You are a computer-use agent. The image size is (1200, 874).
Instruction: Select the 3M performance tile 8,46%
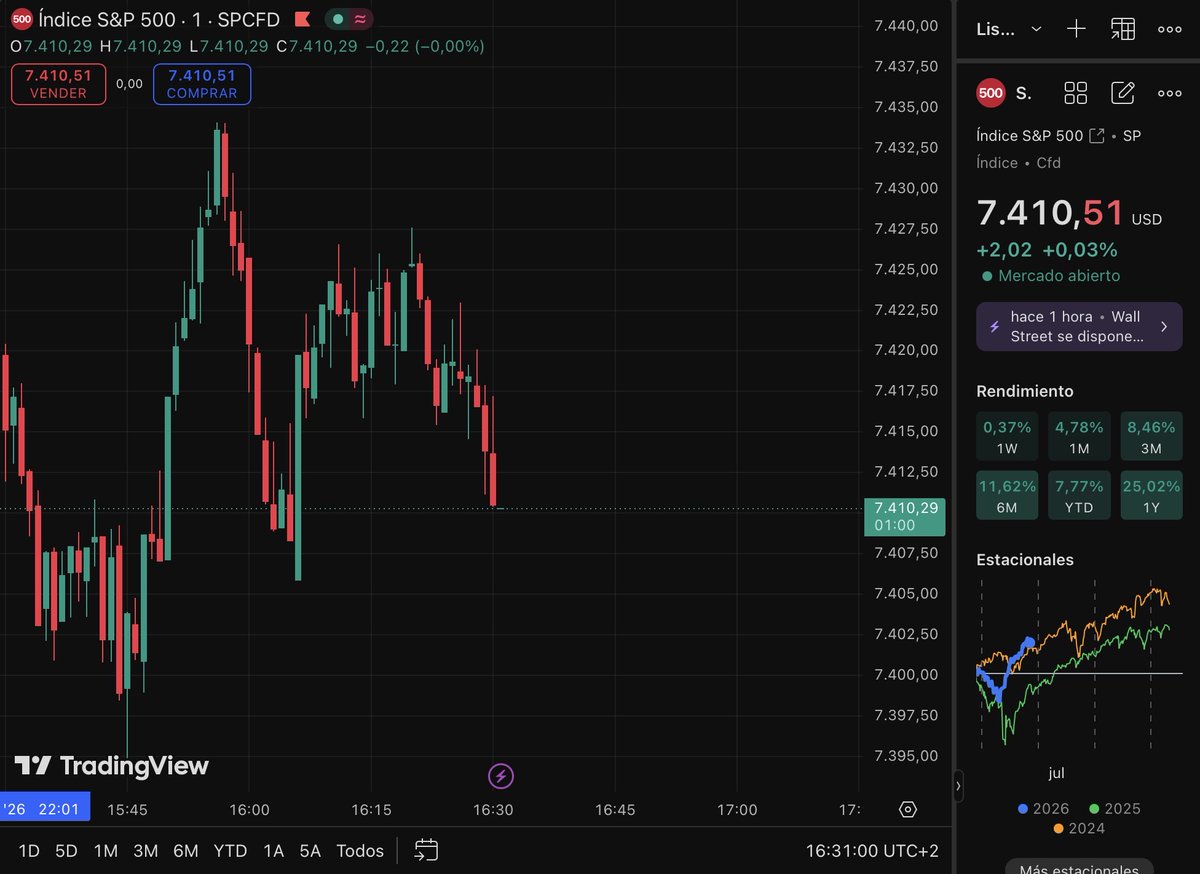tap(1151, 437)
